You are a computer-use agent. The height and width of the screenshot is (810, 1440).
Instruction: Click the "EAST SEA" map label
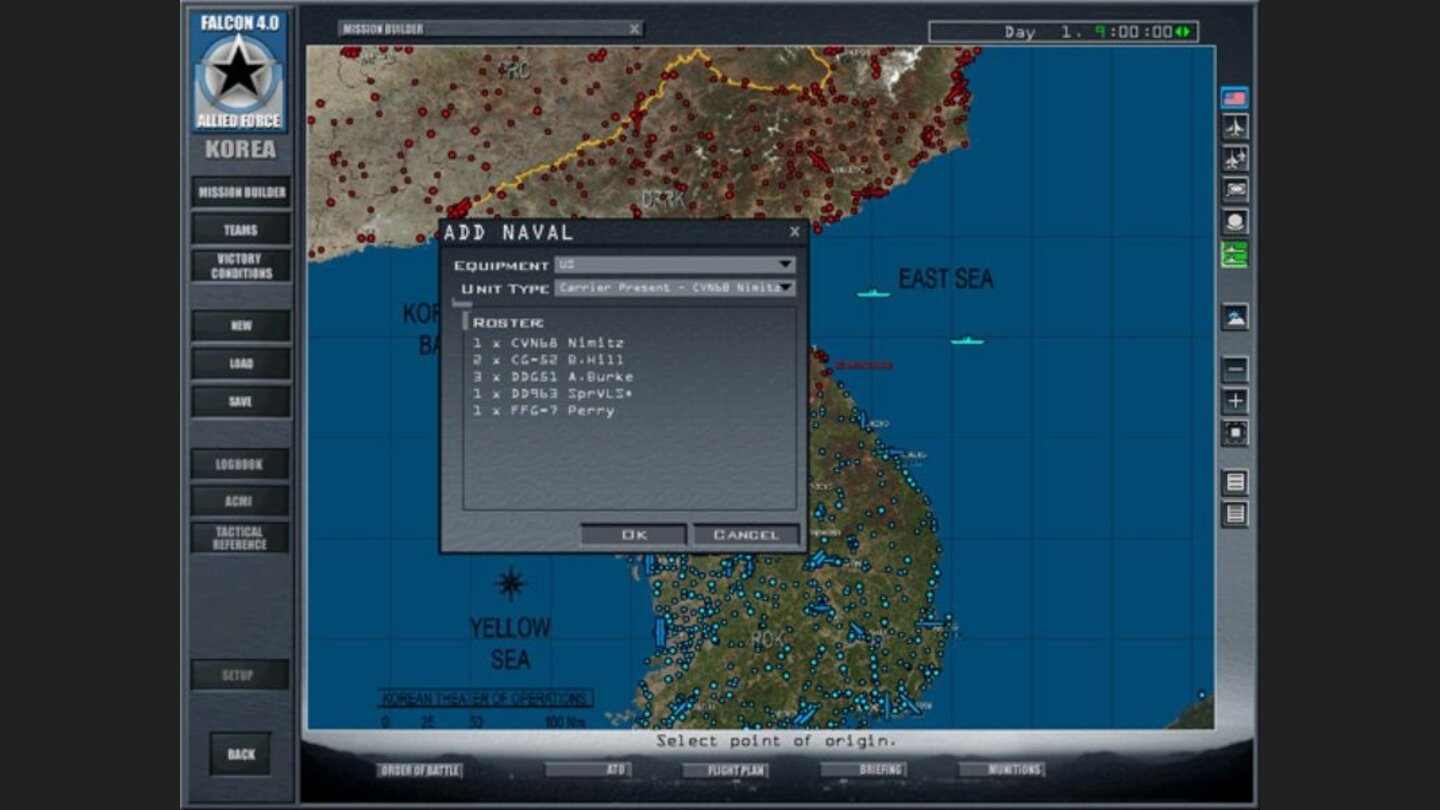[946, 279]
